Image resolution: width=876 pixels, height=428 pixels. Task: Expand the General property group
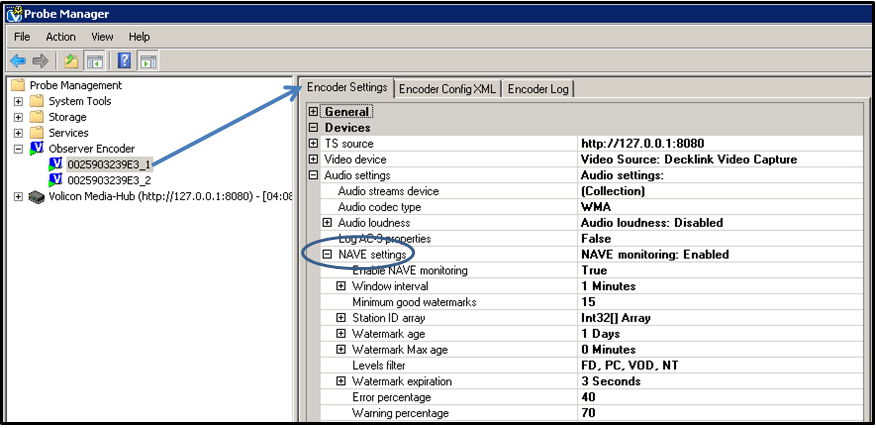click(313, 112)
